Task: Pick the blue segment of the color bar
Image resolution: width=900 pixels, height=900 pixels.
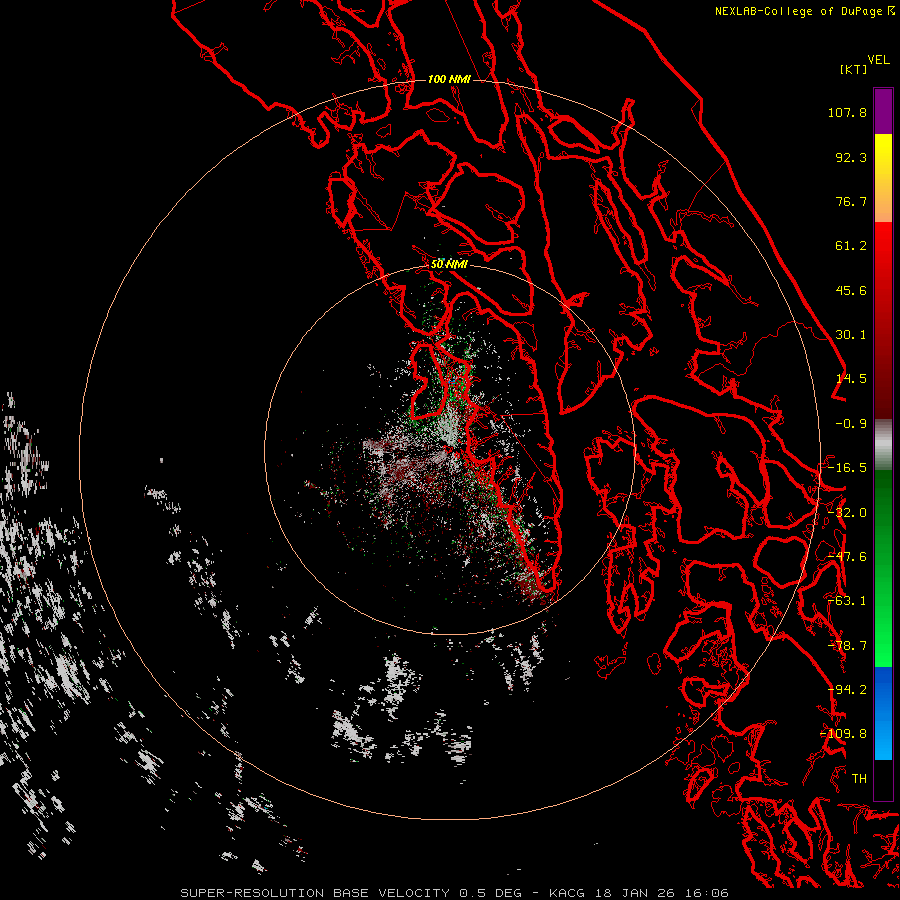Action: pos(883,713)
